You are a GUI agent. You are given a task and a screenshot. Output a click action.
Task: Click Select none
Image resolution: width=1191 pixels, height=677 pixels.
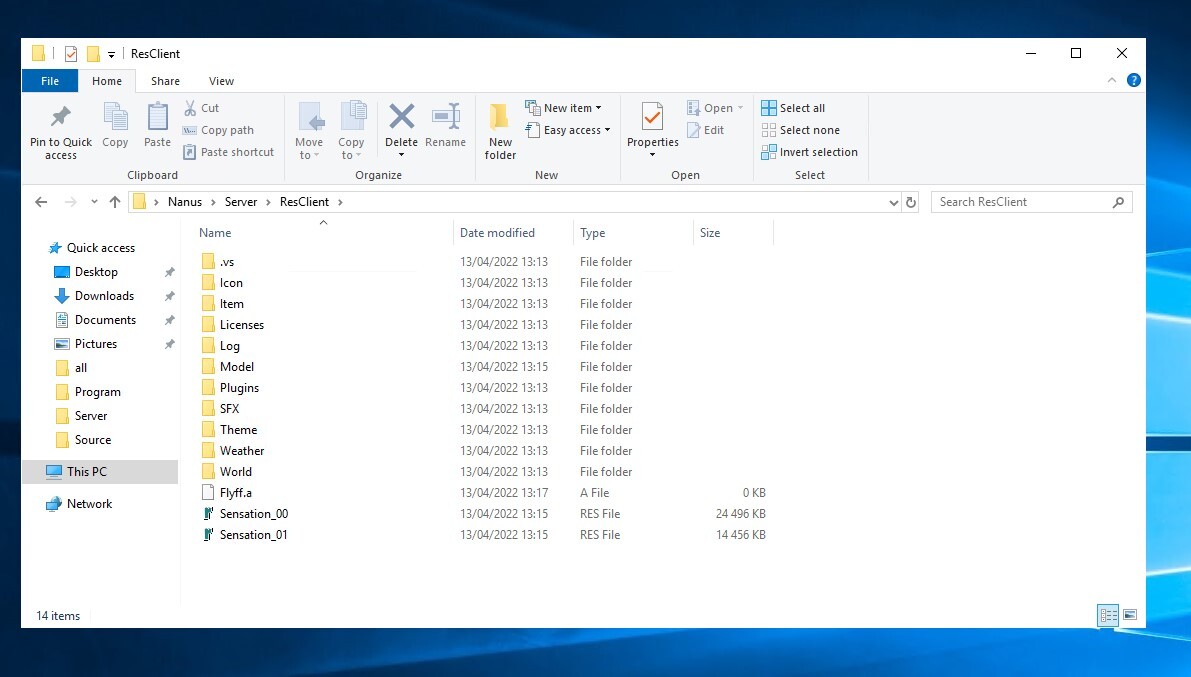801,130
